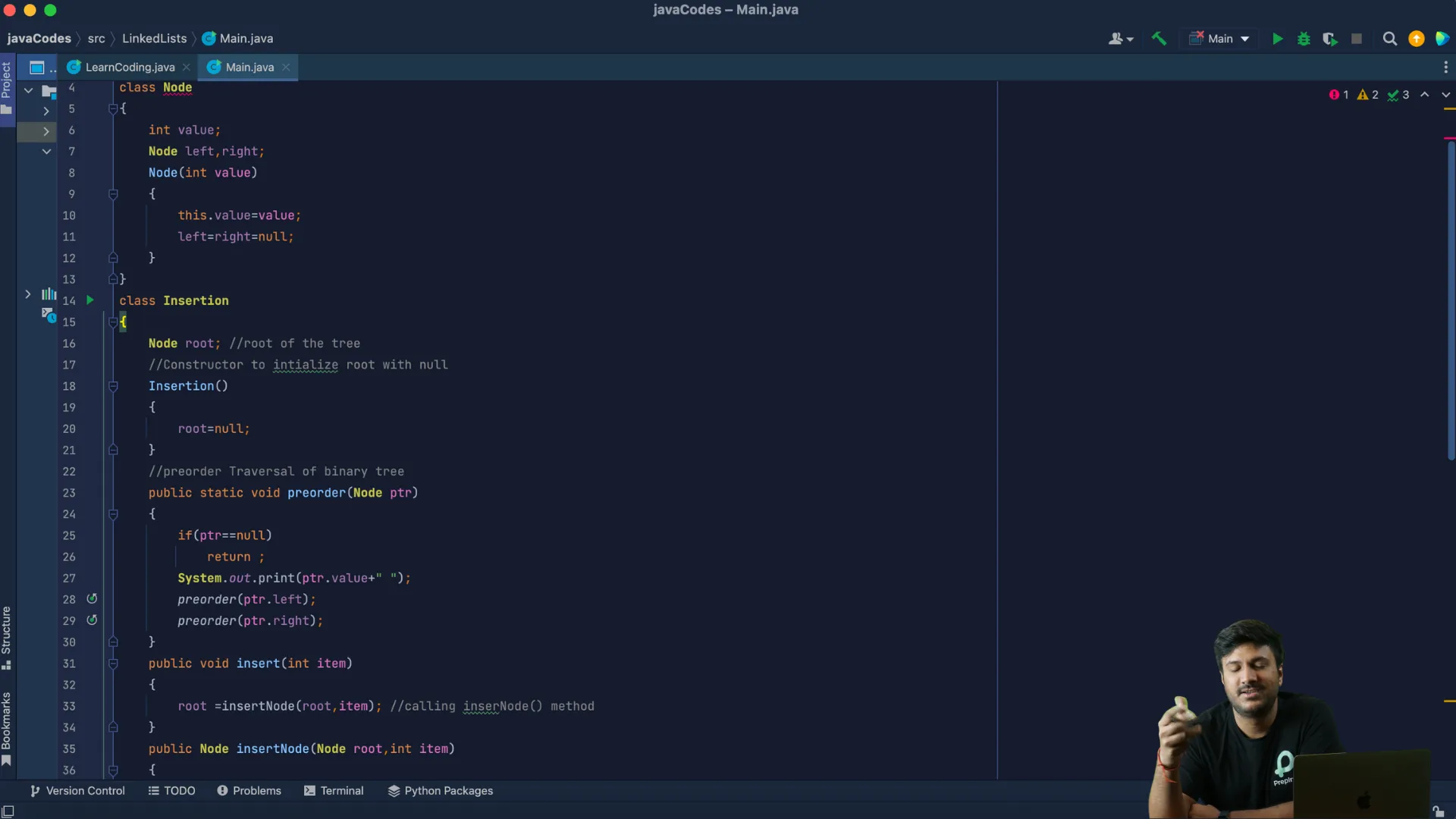The image size is (1456, 819).
Task: Collapse the Node constructor fold marker at line 9
Action: (113, 194)
